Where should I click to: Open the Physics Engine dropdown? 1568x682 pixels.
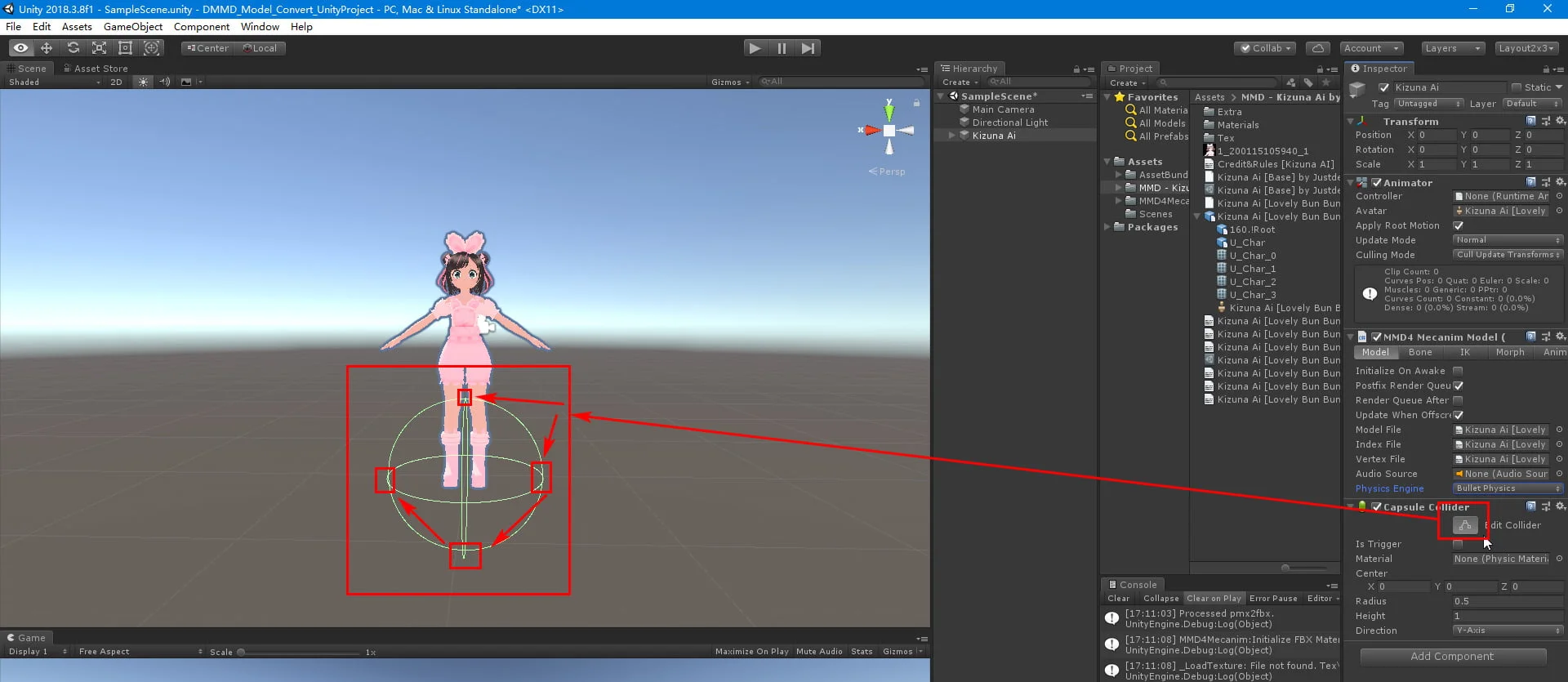tap(1508, 488)
